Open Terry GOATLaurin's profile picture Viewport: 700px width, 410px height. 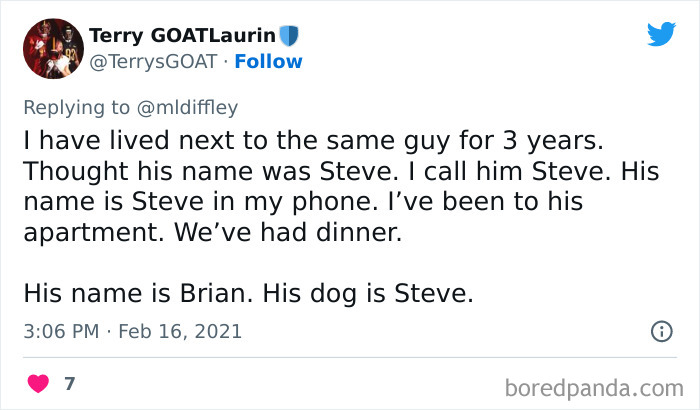52,49
